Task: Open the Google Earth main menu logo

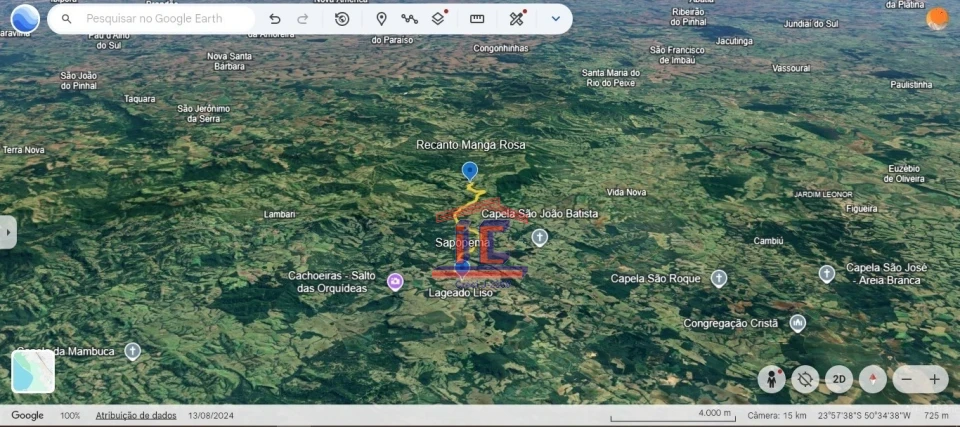Action: click(x=25, y=19)
